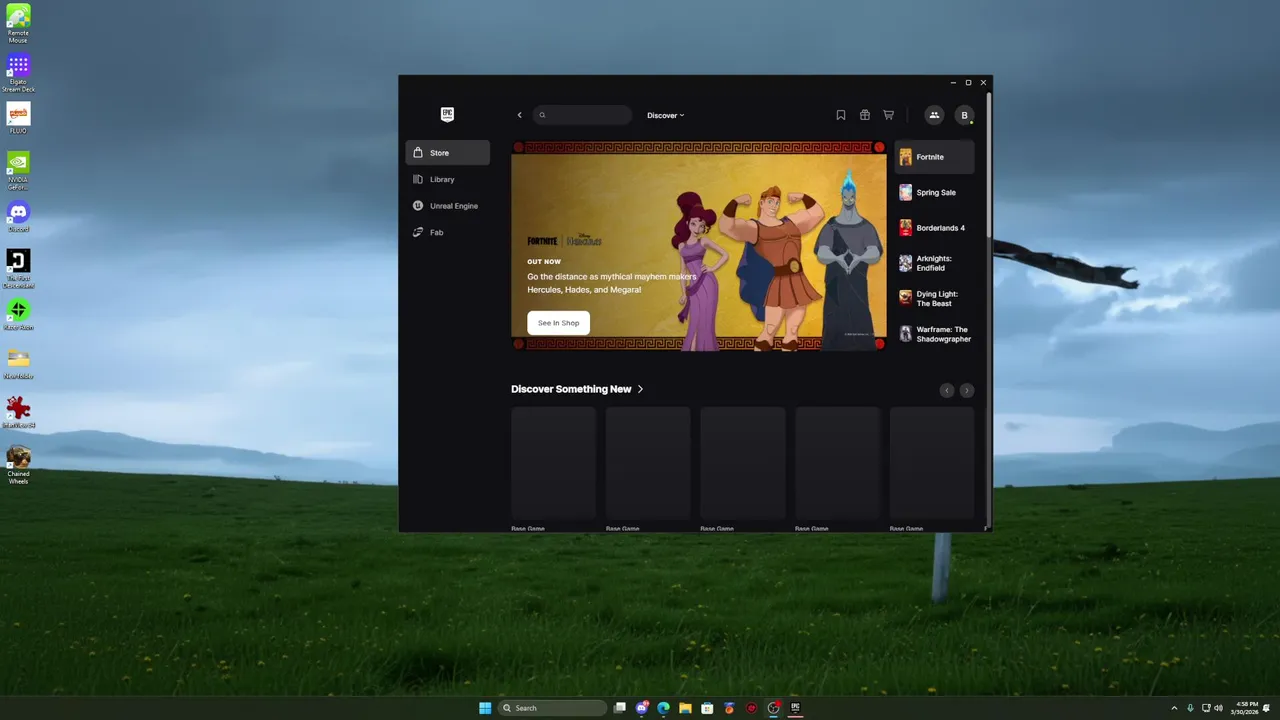This screenshot has width=1280, height=720.
Task: Select Warframe: The Shadowgrapher entry
Action: point(934,334)
